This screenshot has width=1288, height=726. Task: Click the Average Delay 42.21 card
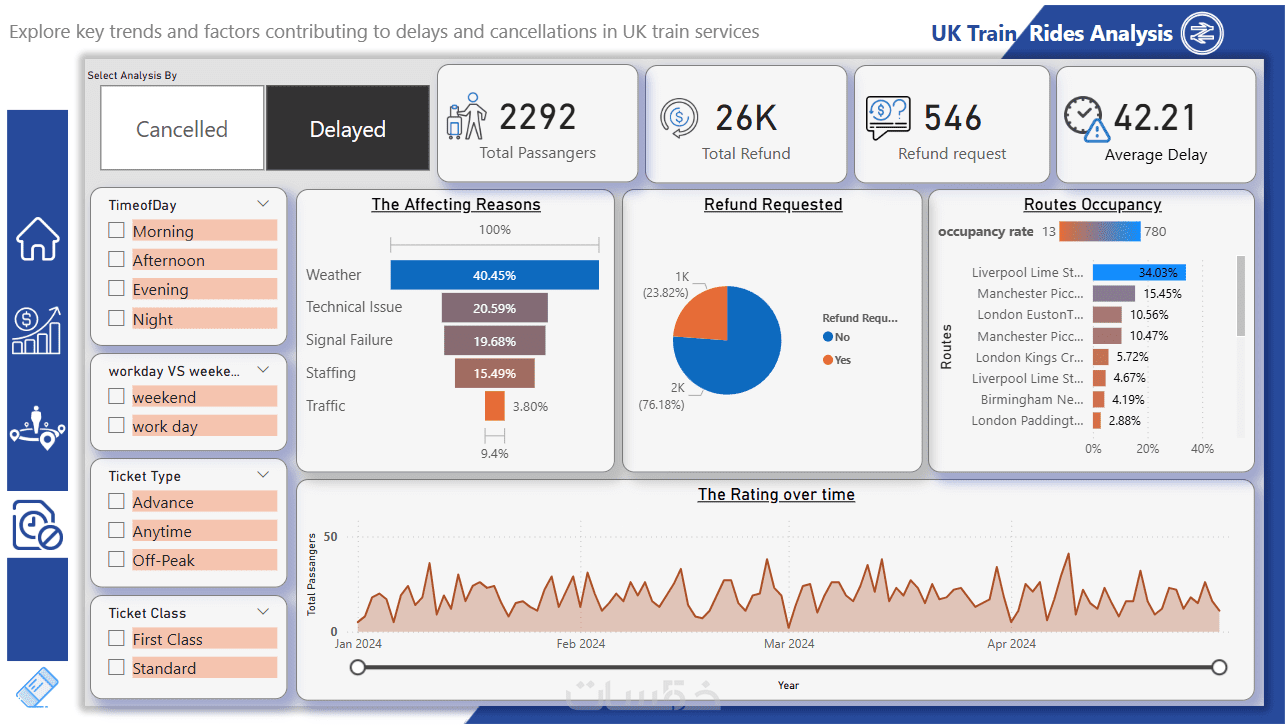1156,124
